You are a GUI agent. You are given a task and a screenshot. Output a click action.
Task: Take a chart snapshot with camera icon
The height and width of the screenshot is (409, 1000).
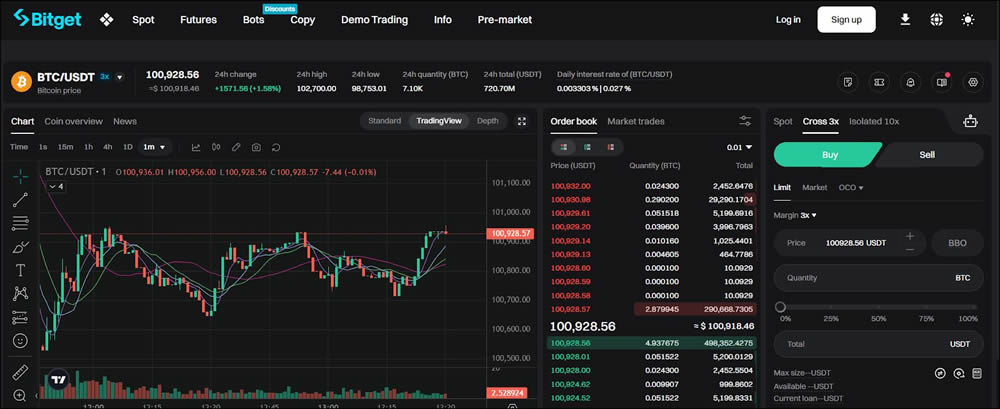click(257, 147)
